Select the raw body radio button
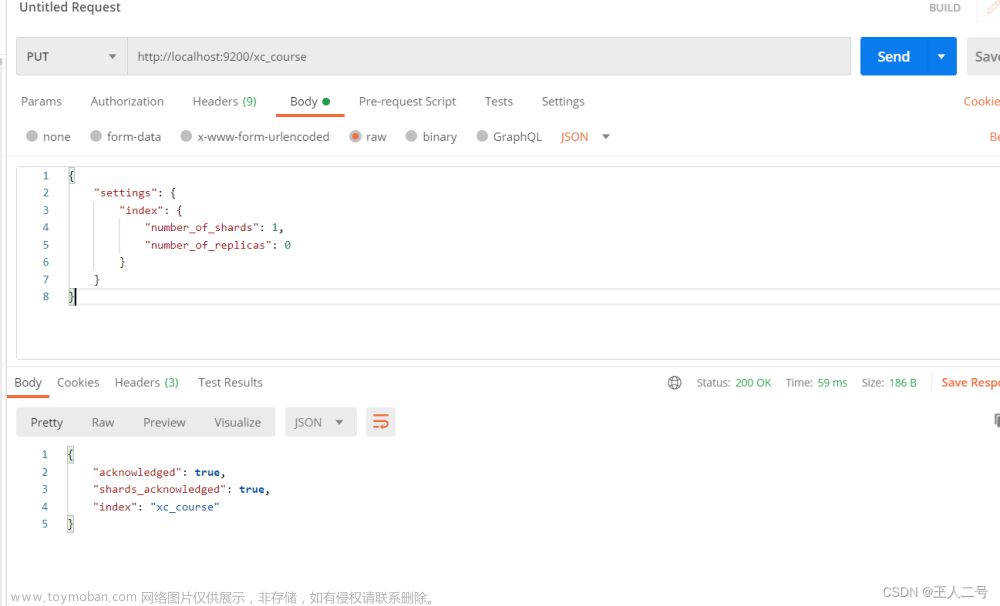 pyautogui.click(x=355, y=136)
